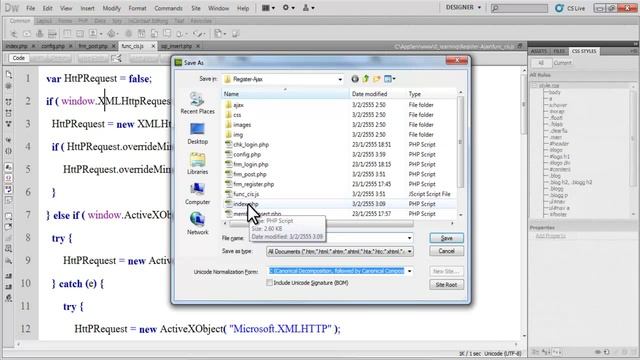The width and height of the screenshot is (640, 360).
Task: Close the sql_insert.php document tab
Action: [198, 46]
